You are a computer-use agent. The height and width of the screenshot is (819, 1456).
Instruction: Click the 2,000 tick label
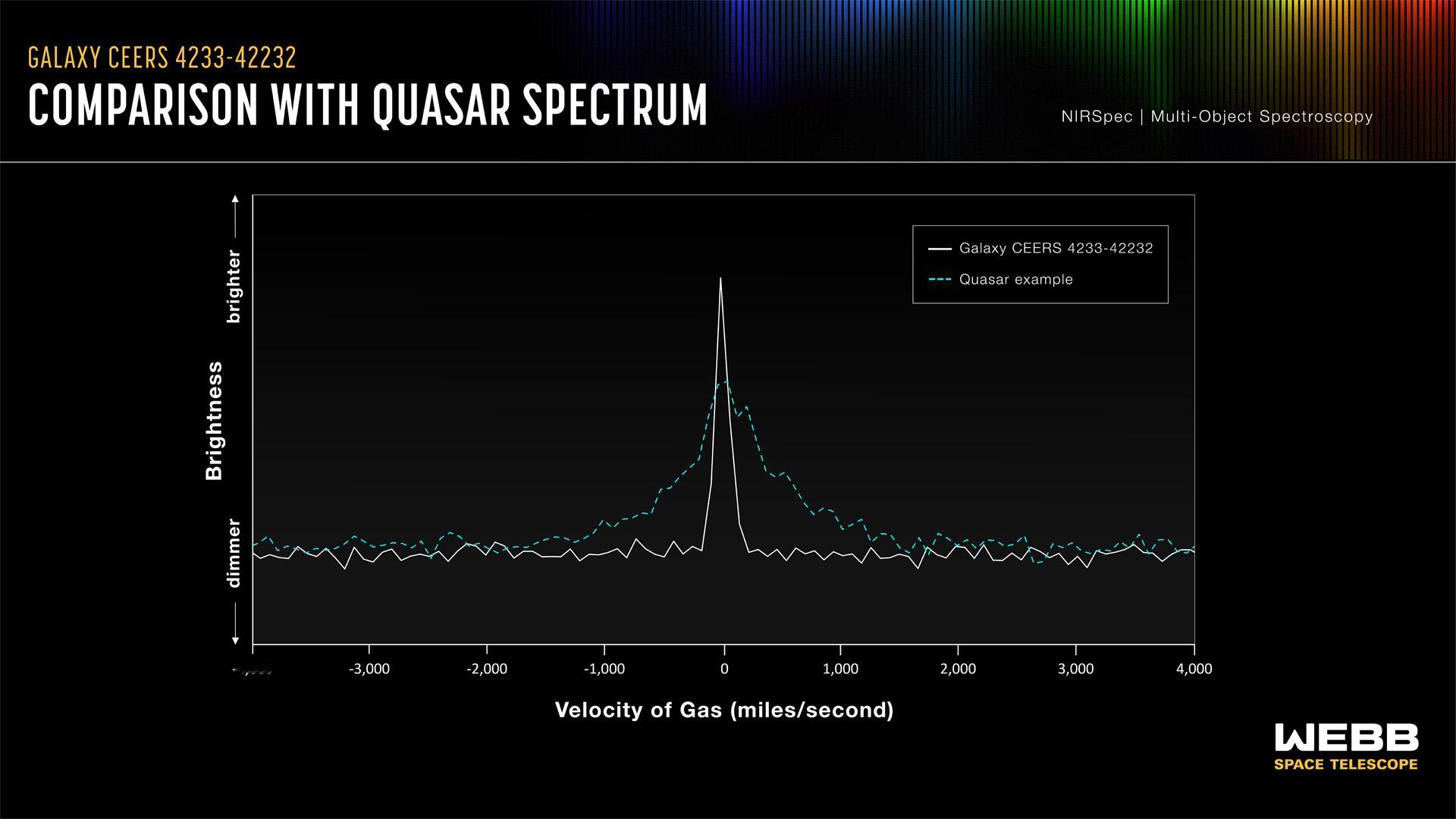pos(958,669)
